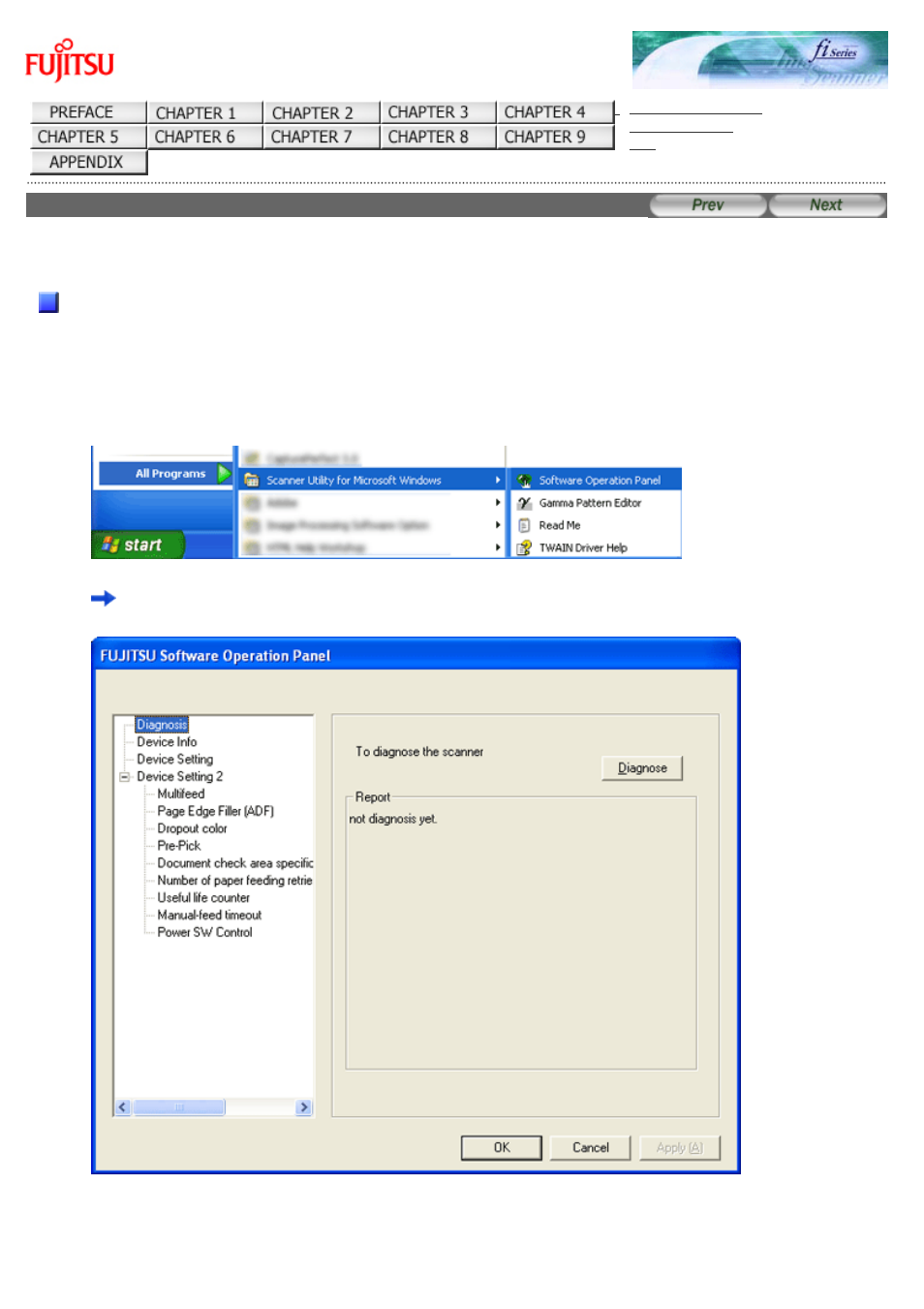The image size is (924, 1309).
Task: Go to CHAPTER 2 tab
Action: tap(321, 112)
